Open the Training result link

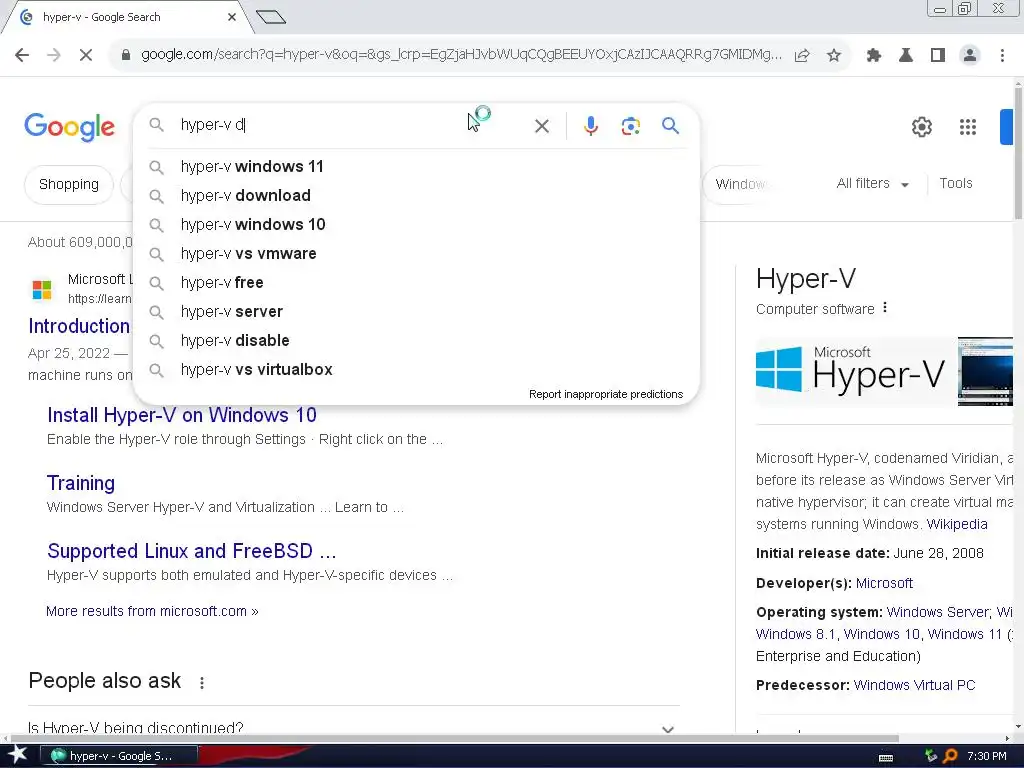(x=81, y=483)
